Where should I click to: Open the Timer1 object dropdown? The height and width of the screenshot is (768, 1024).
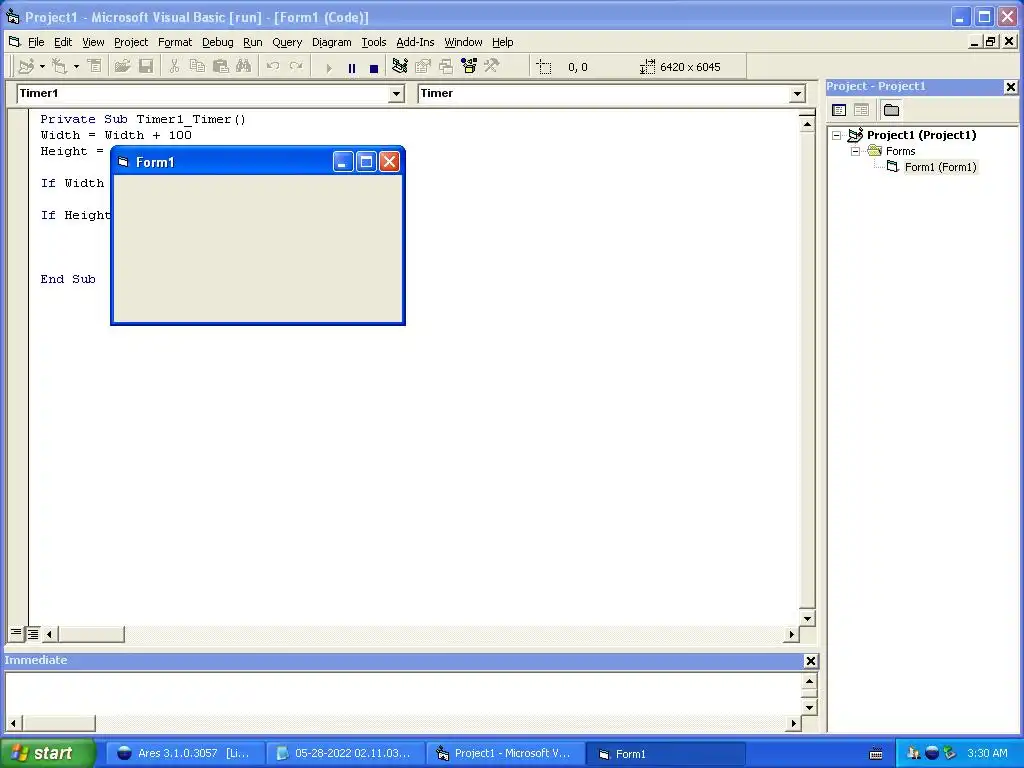point(396,94)
